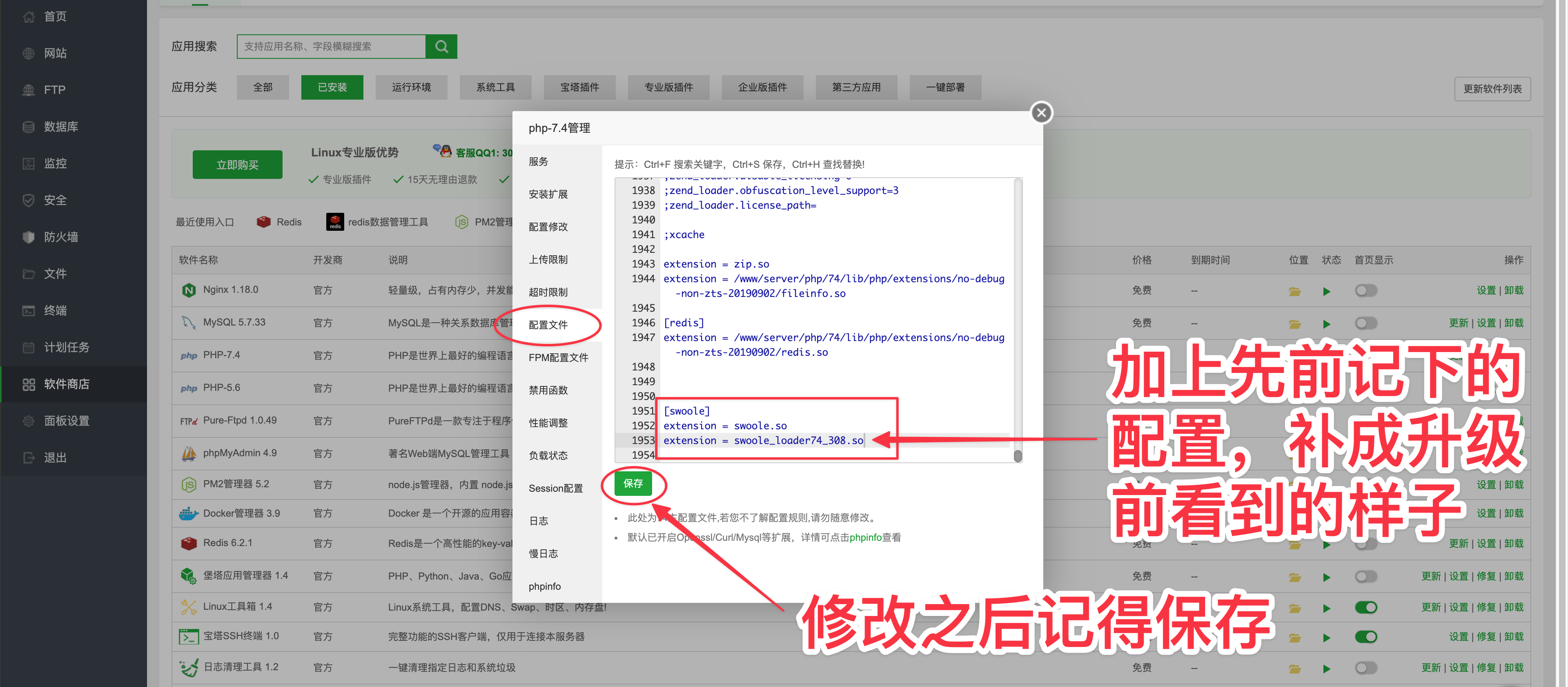Toggle homepage display for MySQL

point(1366,323)
